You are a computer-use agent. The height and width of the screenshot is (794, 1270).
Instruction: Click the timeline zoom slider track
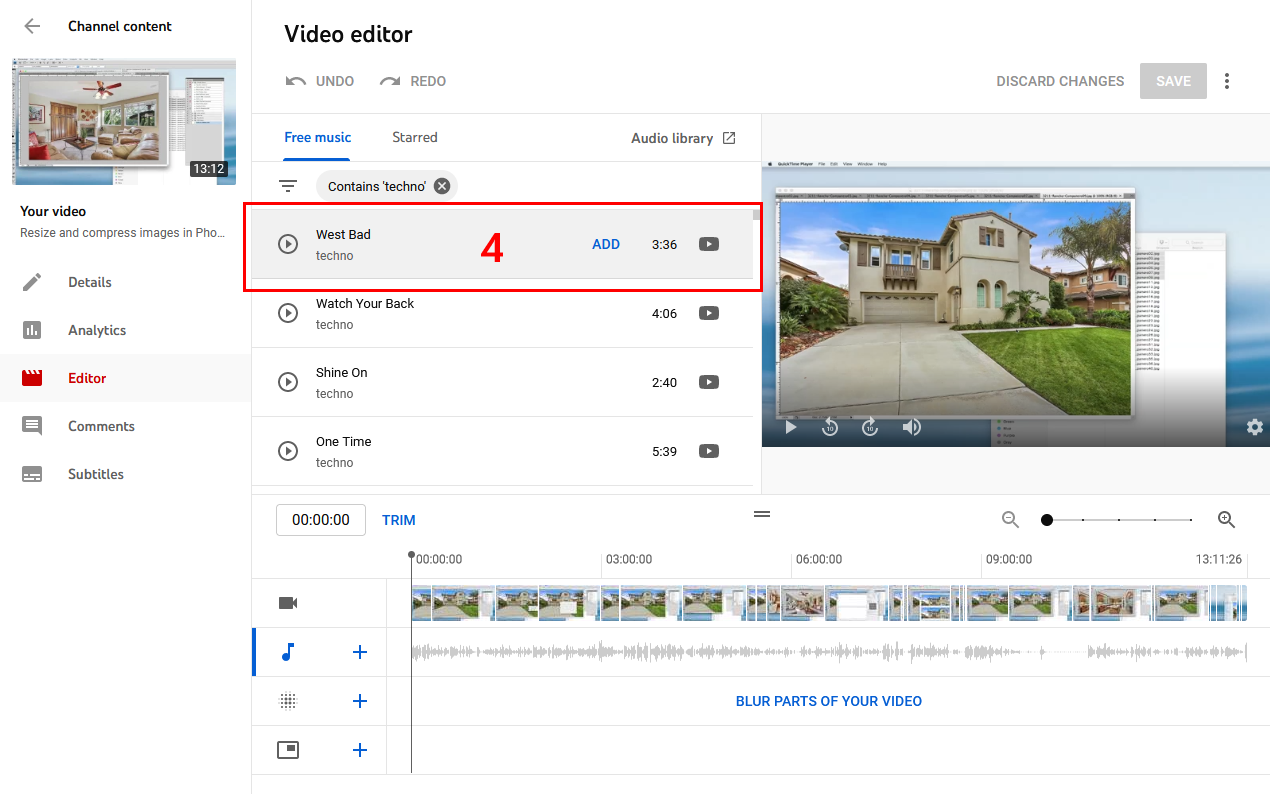click(x=1119, y=520)
